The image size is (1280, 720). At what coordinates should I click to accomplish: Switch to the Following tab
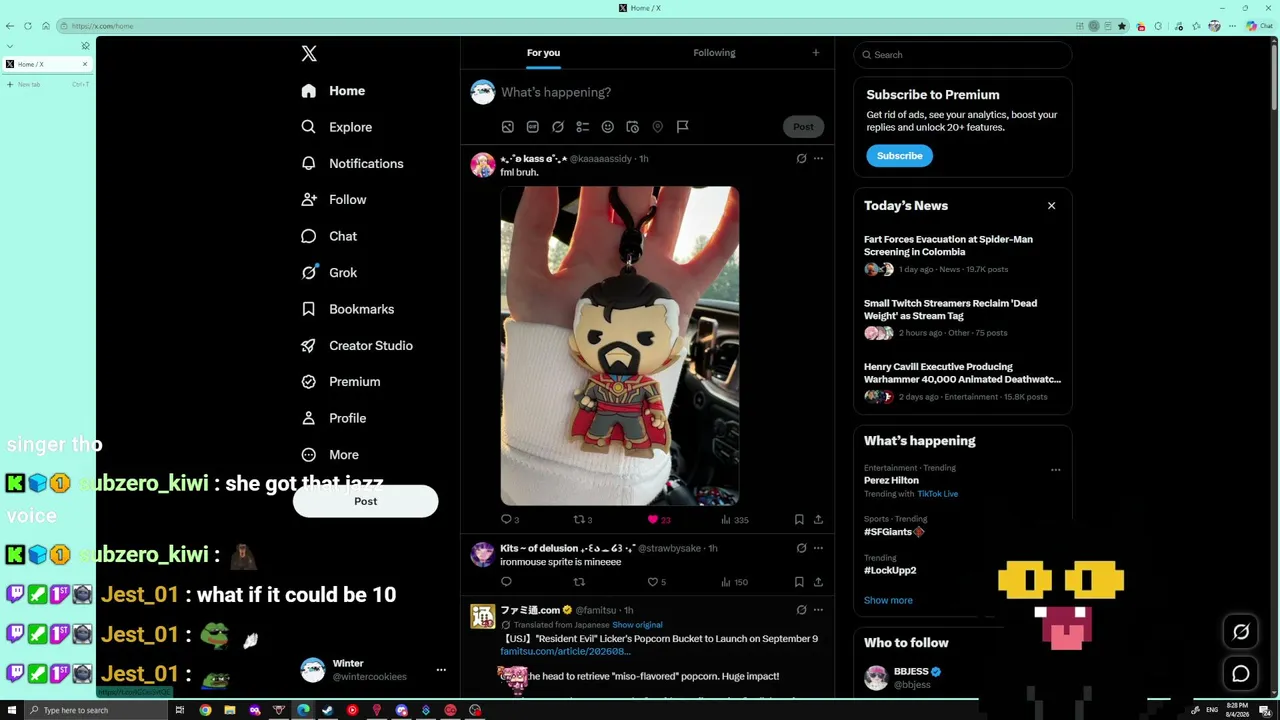click(714, 53)
